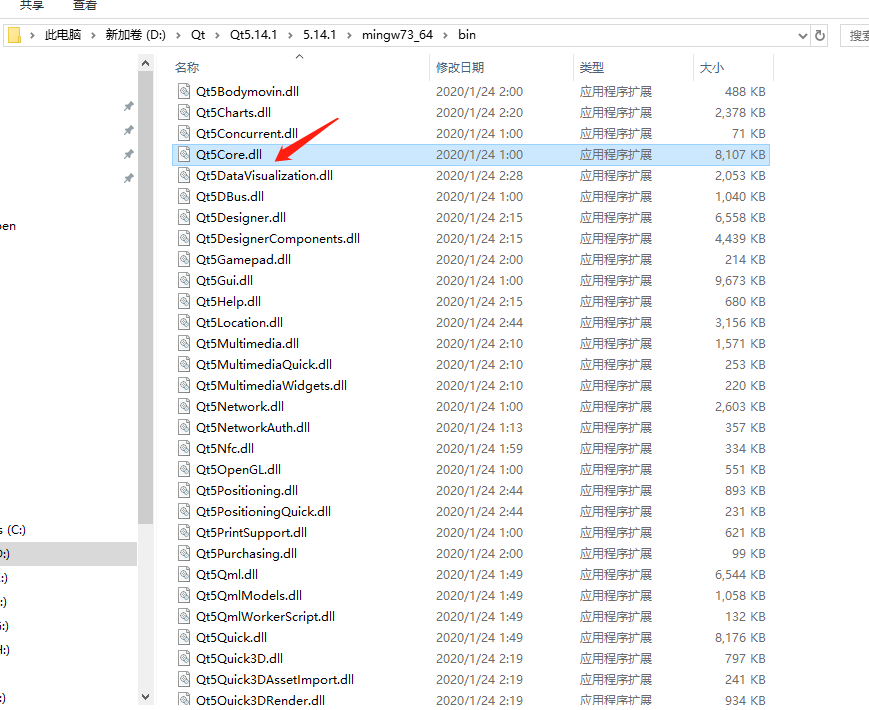
Task: Click the refresh icon beside the address bar
Action: (819, 34)
